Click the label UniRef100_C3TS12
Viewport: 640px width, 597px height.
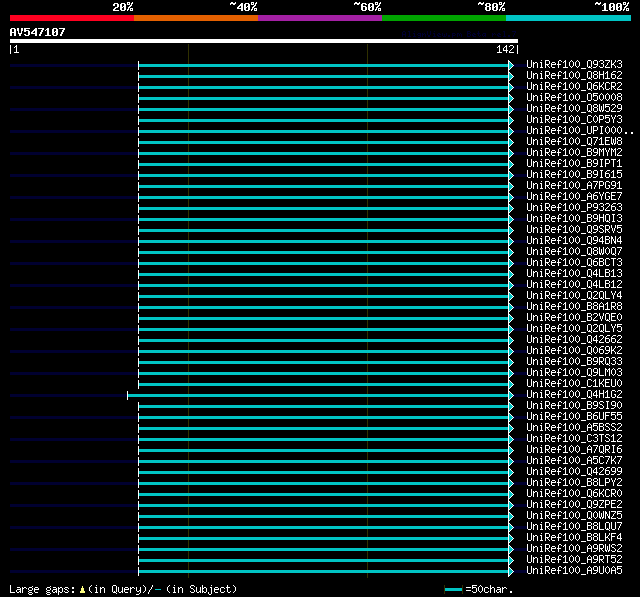click(x=574, y=439)
